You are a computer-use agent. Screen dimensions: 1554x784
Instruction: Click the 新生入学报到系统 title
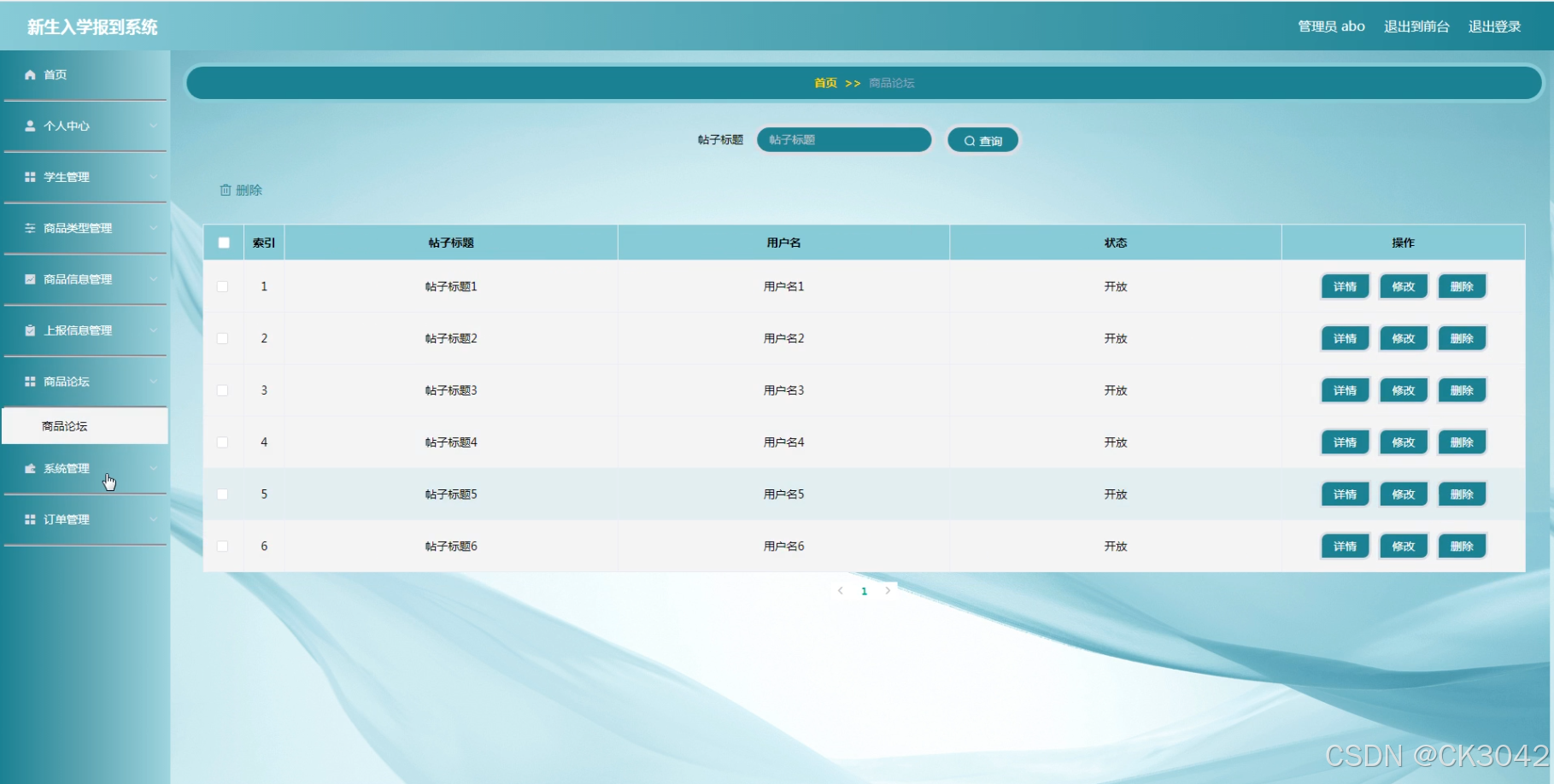92,27
